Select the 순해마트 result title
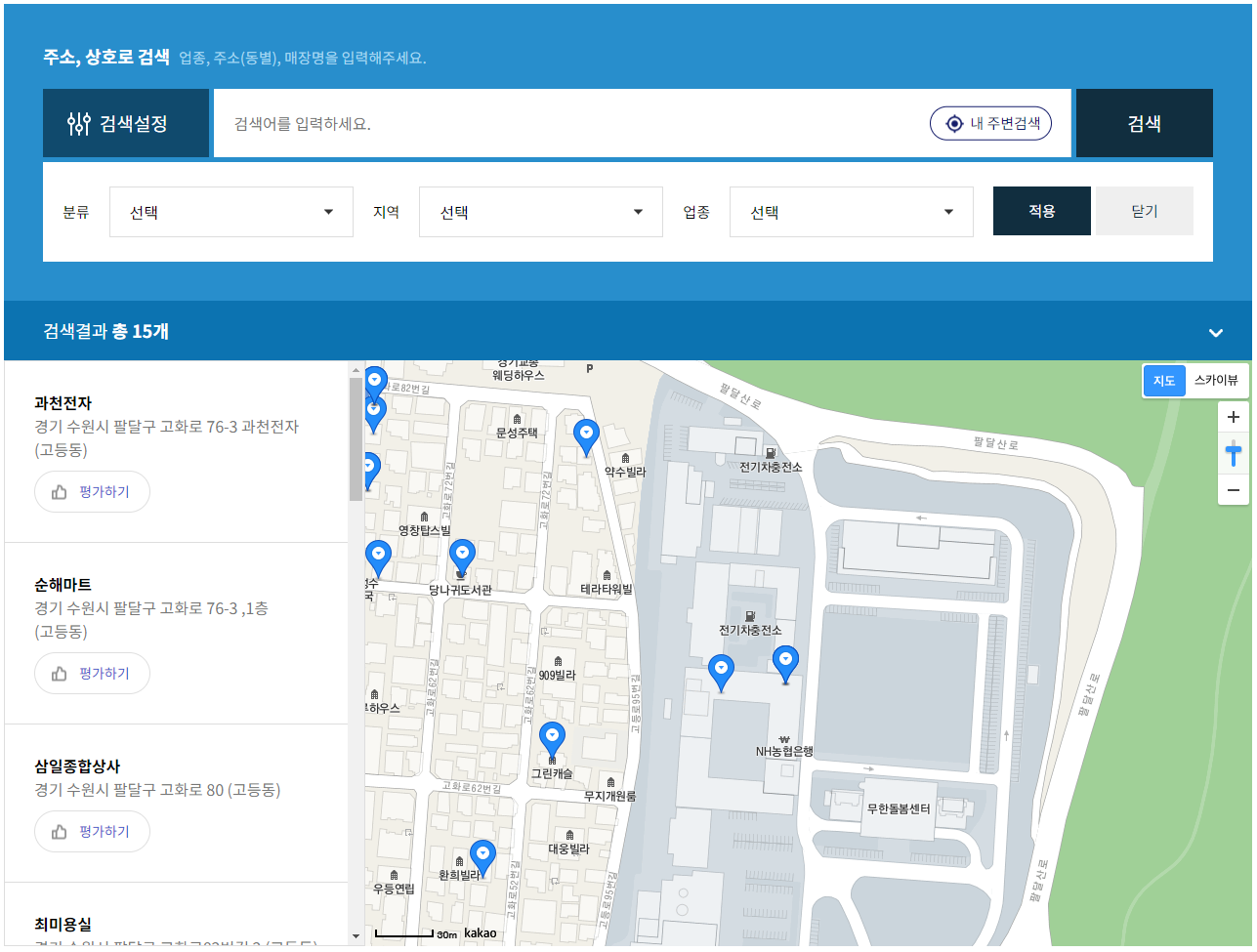The height and width of the screenshot is (952, 1257). pos(63,585)
